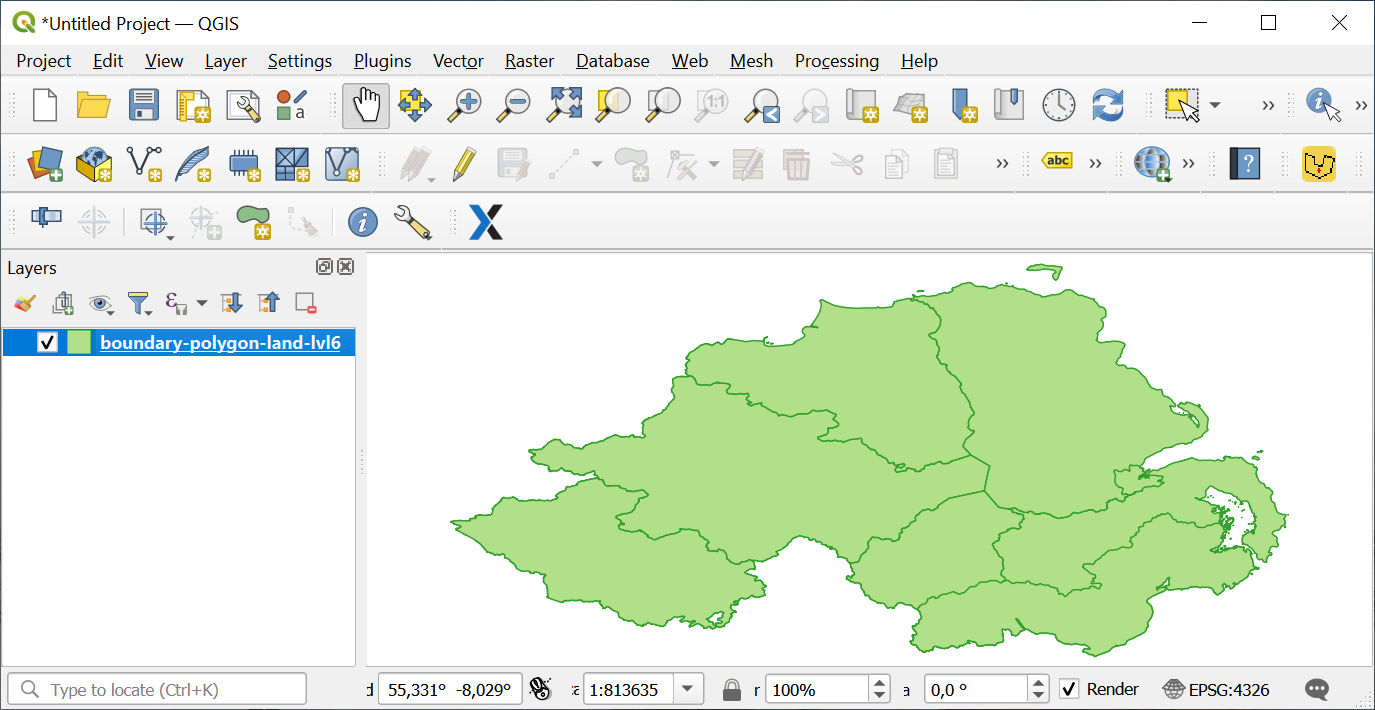Open the Processing menu
Image resolution: width=1375 pixels, height=710 pixels.
click(836, 61)
